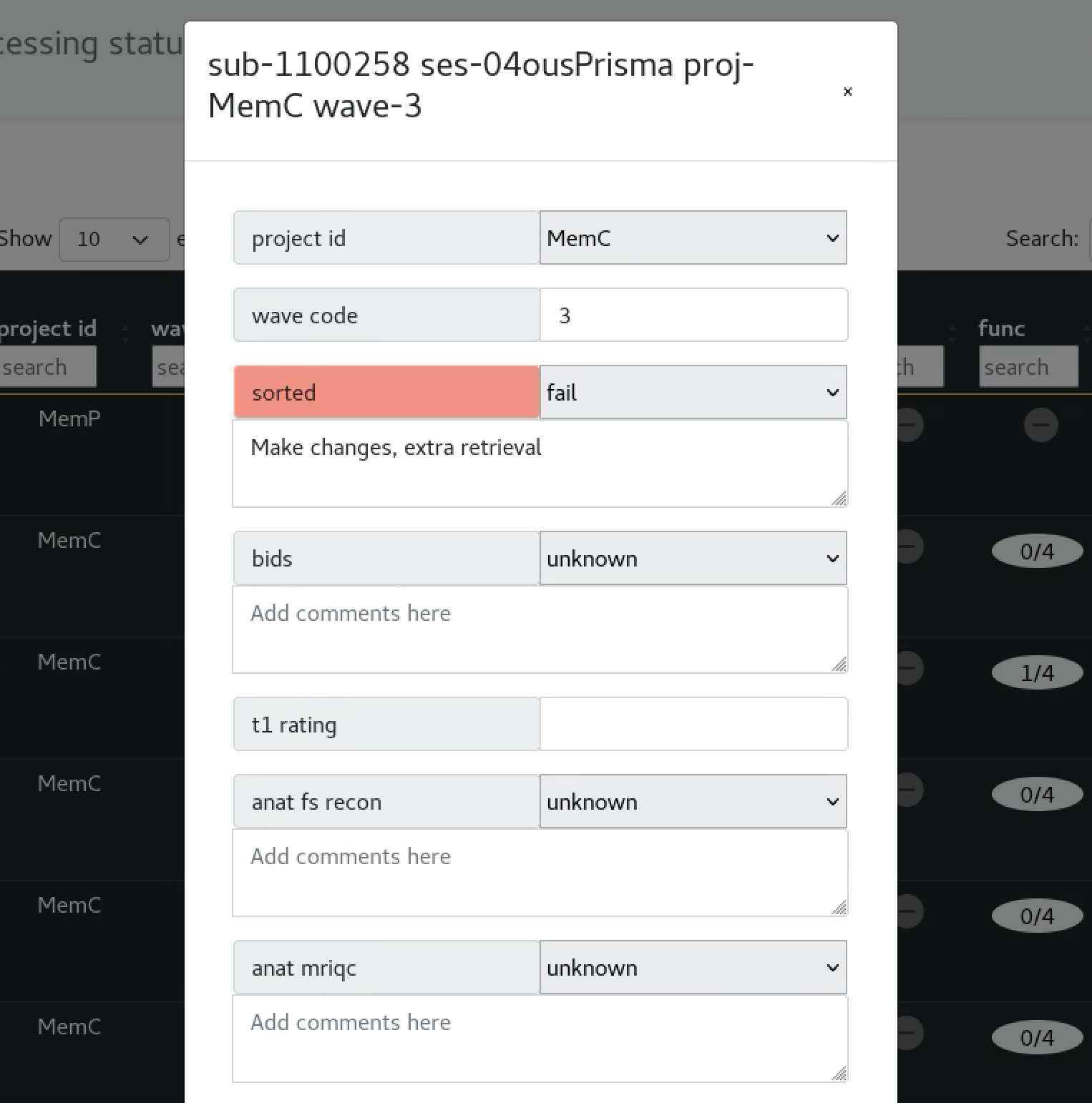Viewport: 1092px width, 1103px height.
Task: Open the sorted status dropdown
Action: (x=693, y=393)
